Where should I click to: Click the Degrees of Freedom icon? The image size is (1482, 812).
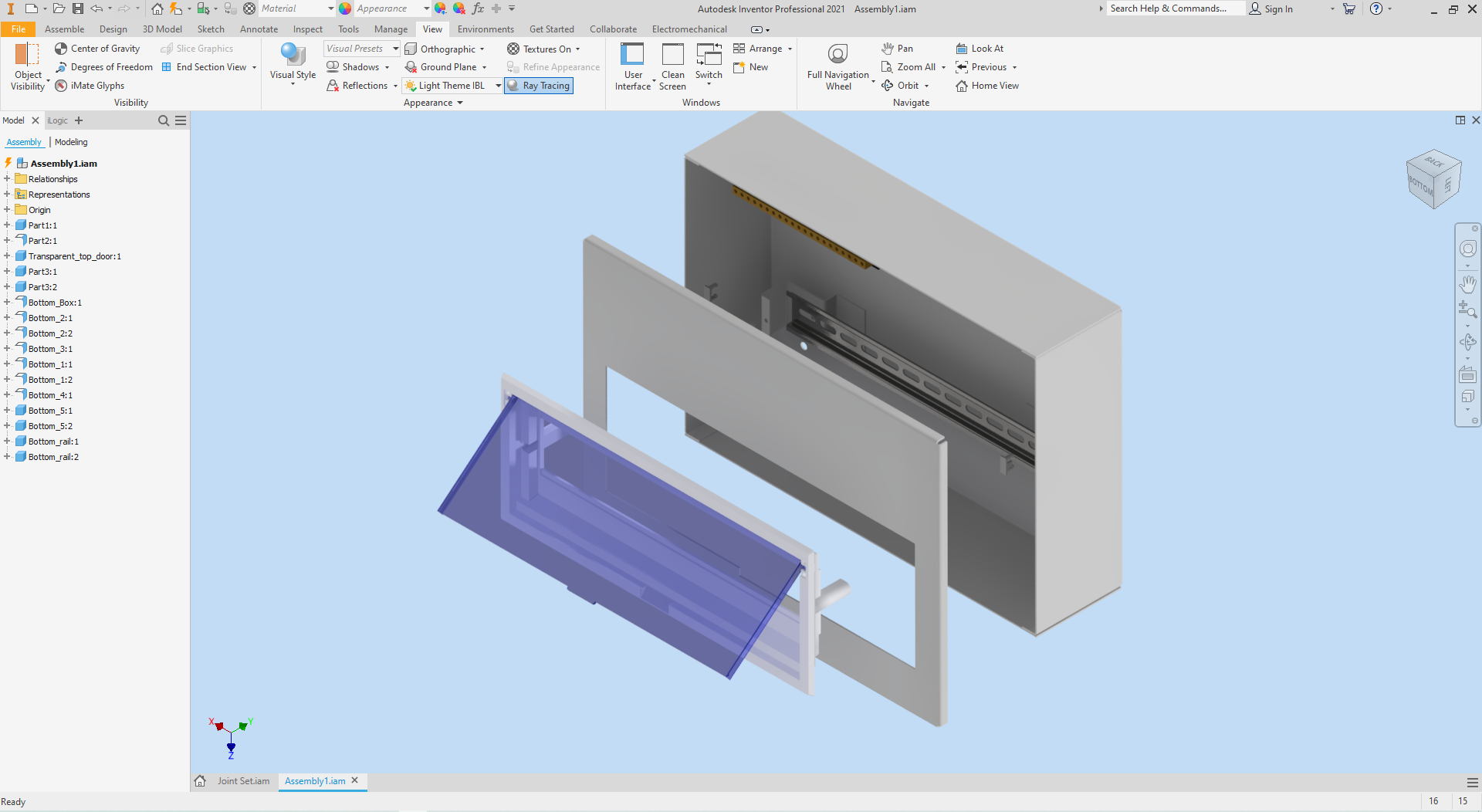[61, 67]
